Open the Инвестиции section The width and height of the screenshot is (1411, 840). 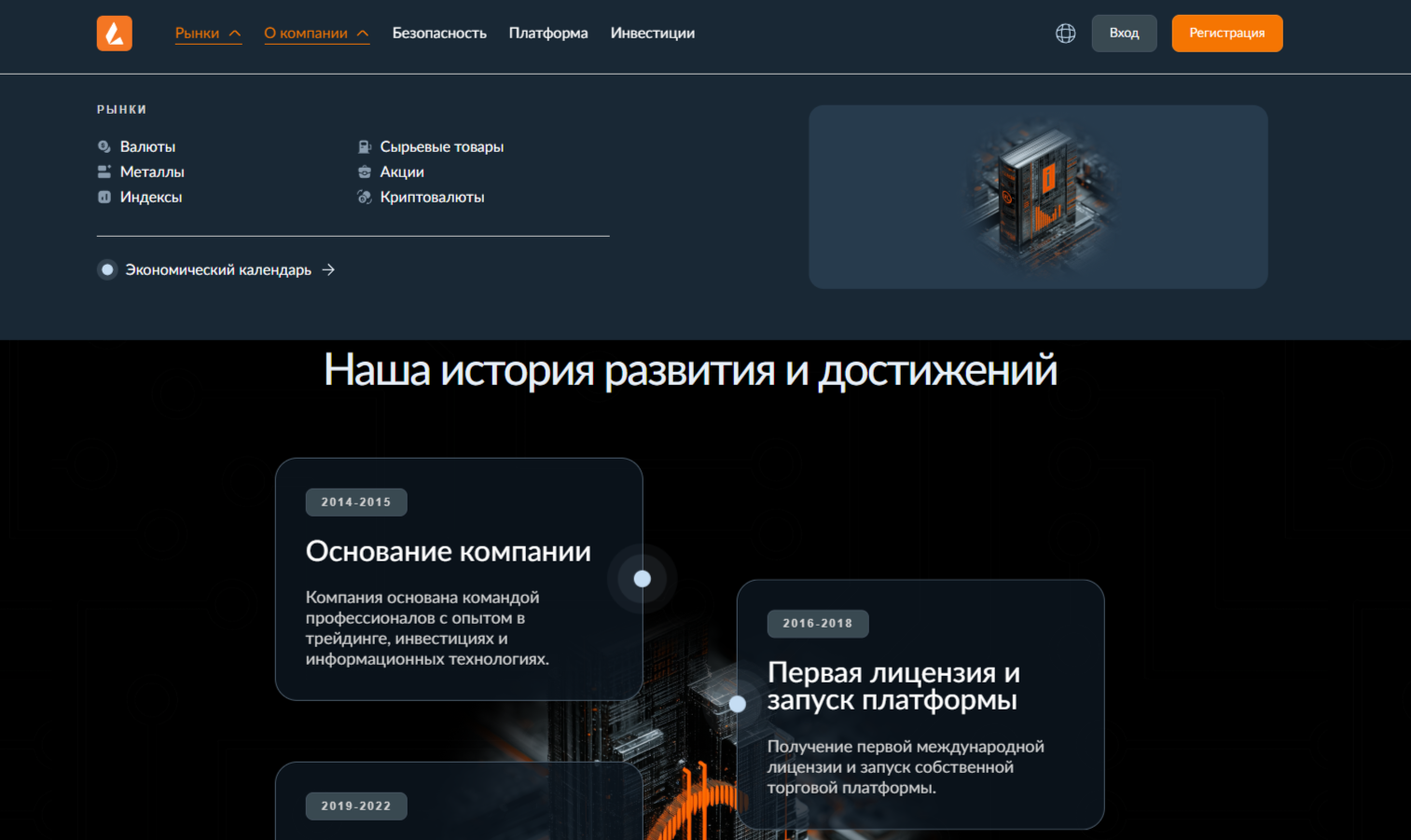(x=652, y=34)
